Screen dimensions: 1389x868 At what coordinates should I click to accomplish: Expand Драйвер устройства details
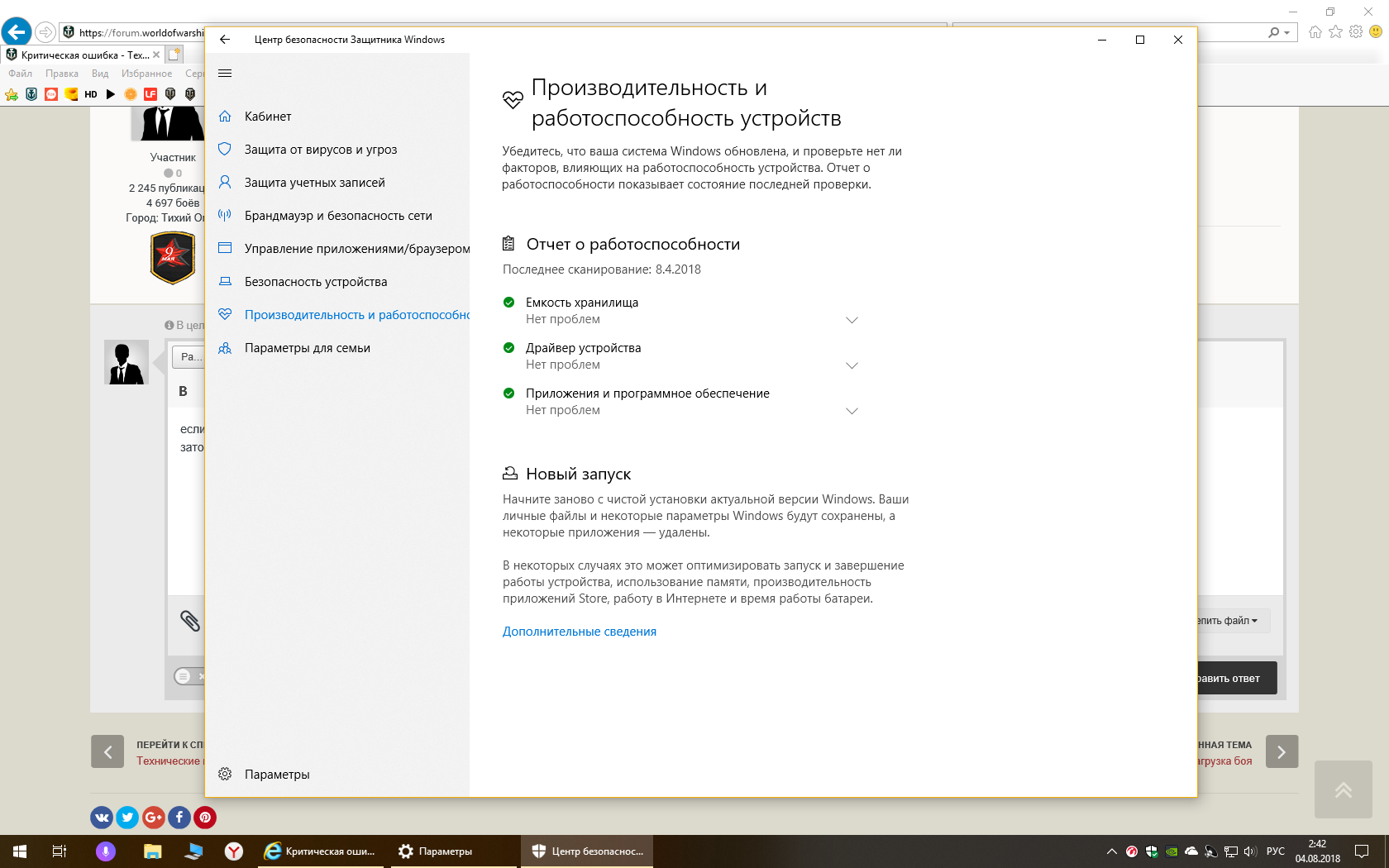tap(852, 365)
